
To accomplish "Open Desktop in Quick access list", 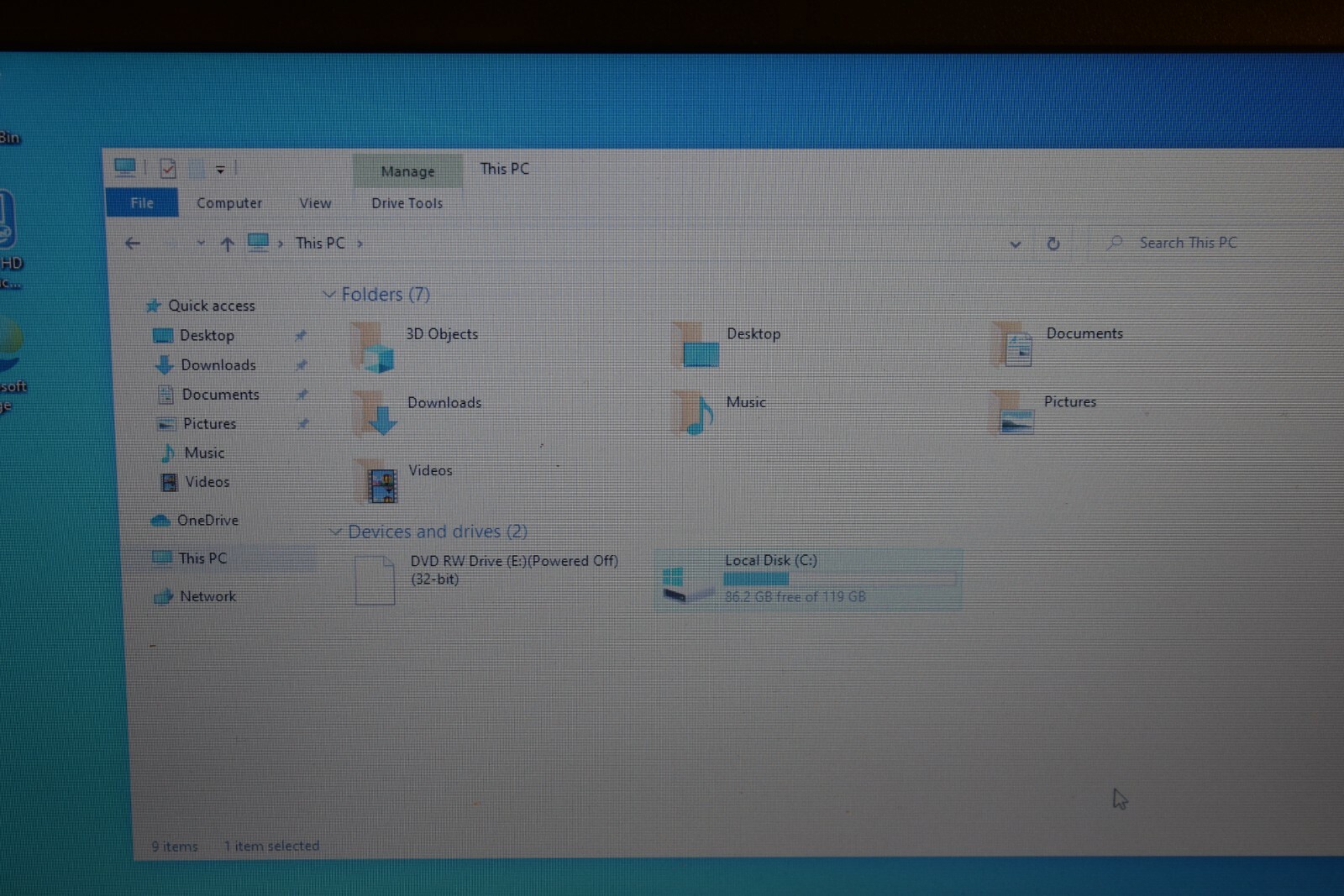I will 207,335.
